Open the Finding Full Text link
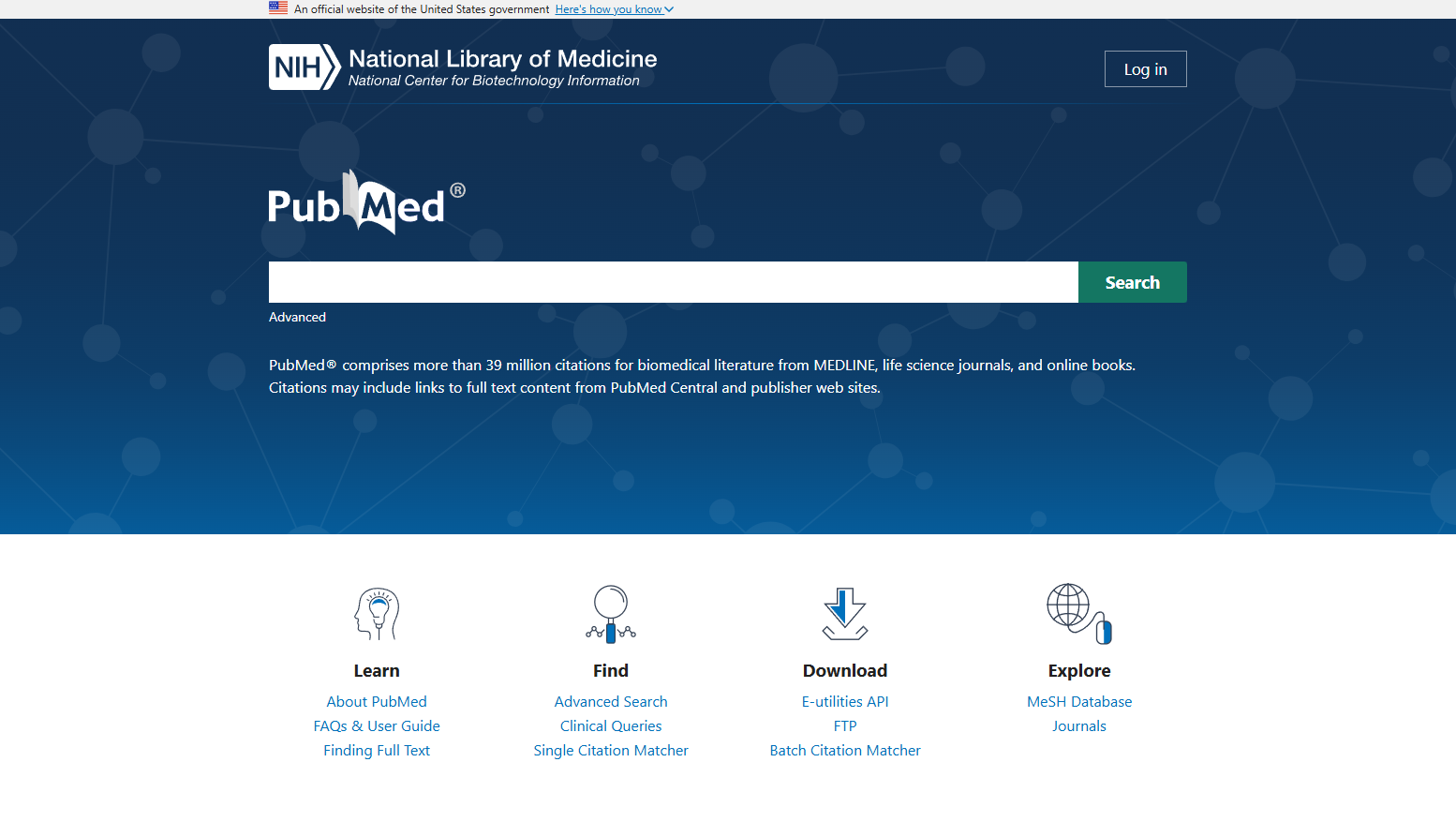The image size is (1456, 822). [x=377, y=750]
